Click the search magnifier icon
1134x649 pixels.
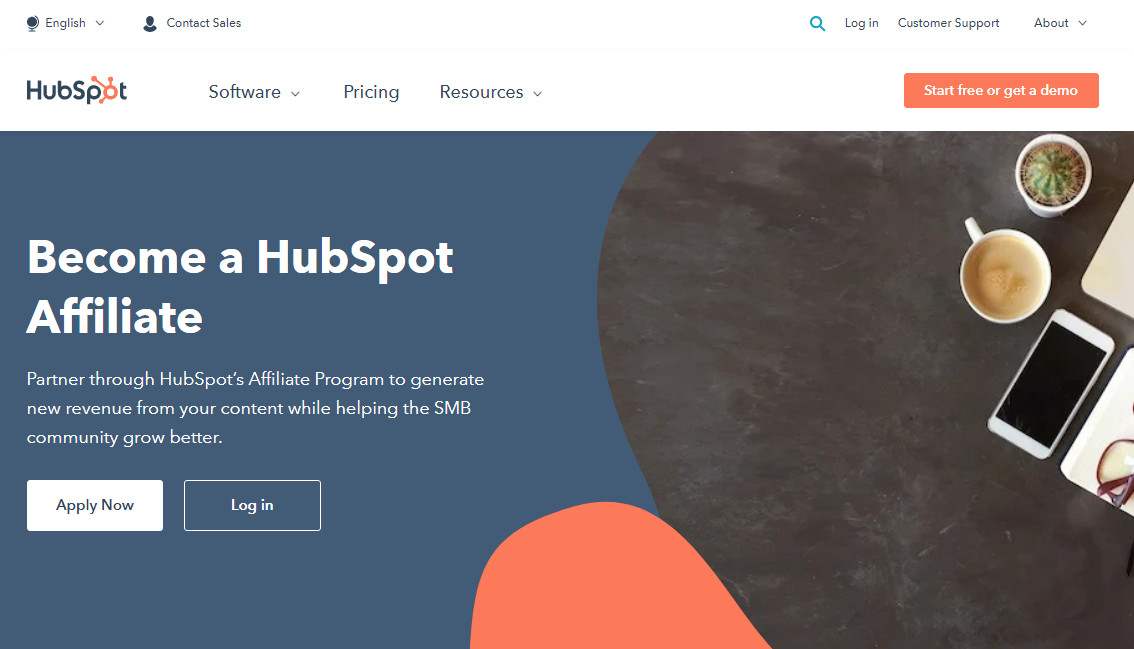point(817,24)
